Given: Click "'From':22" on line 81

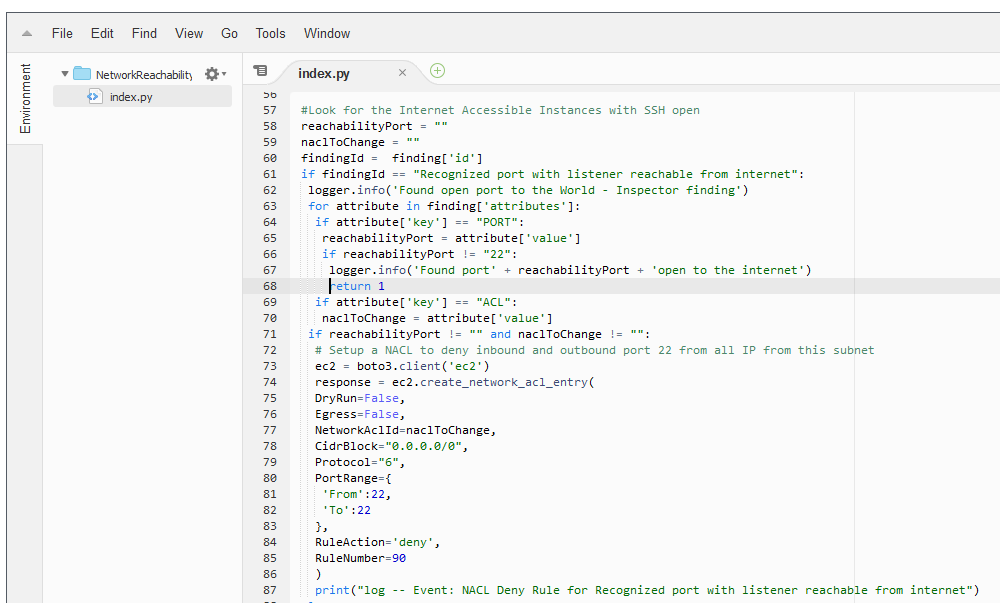Looking at the screenshot, I should (353, 494).
